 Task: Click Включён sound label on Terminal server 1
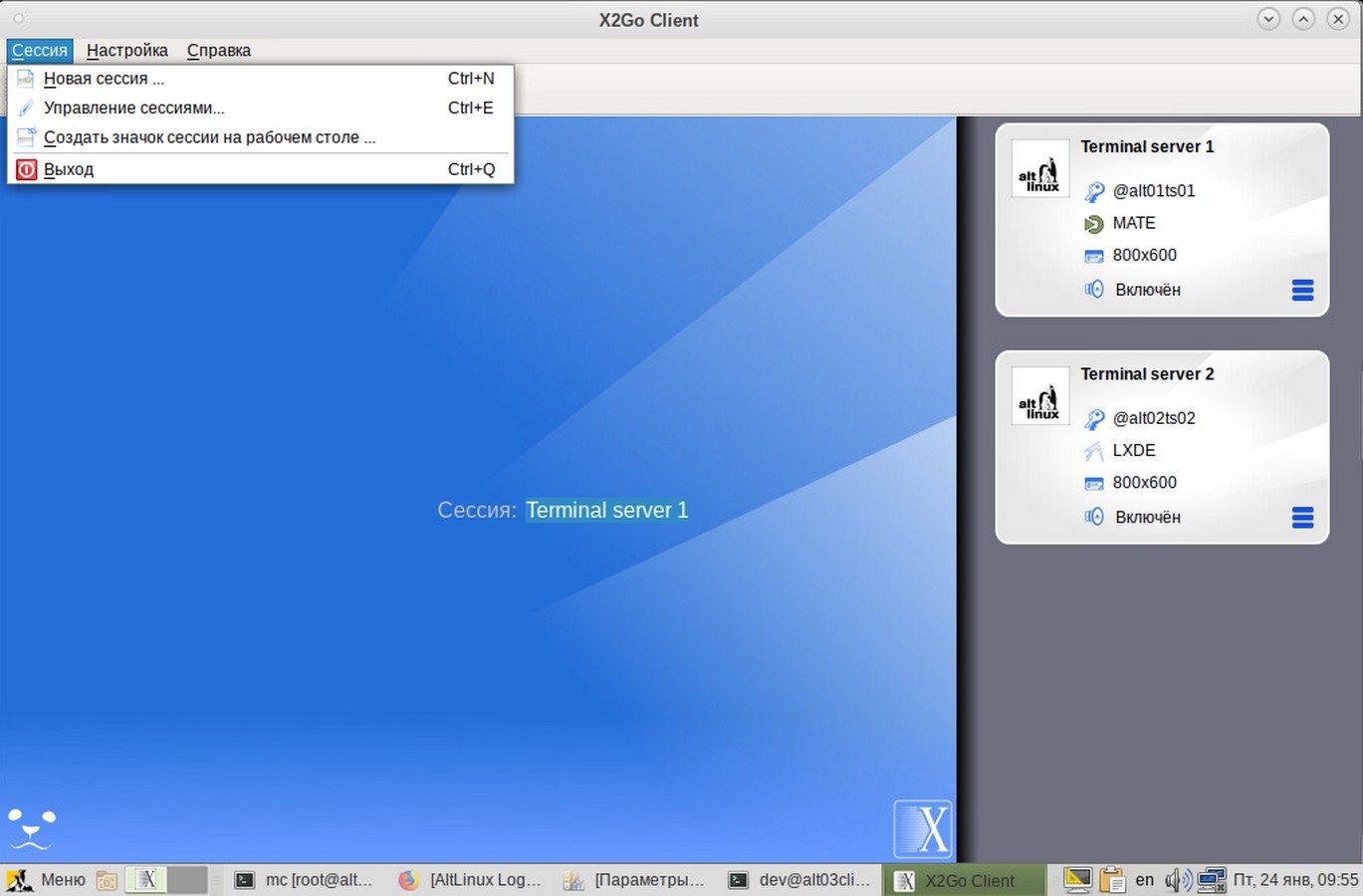[x=1148, y=290]
